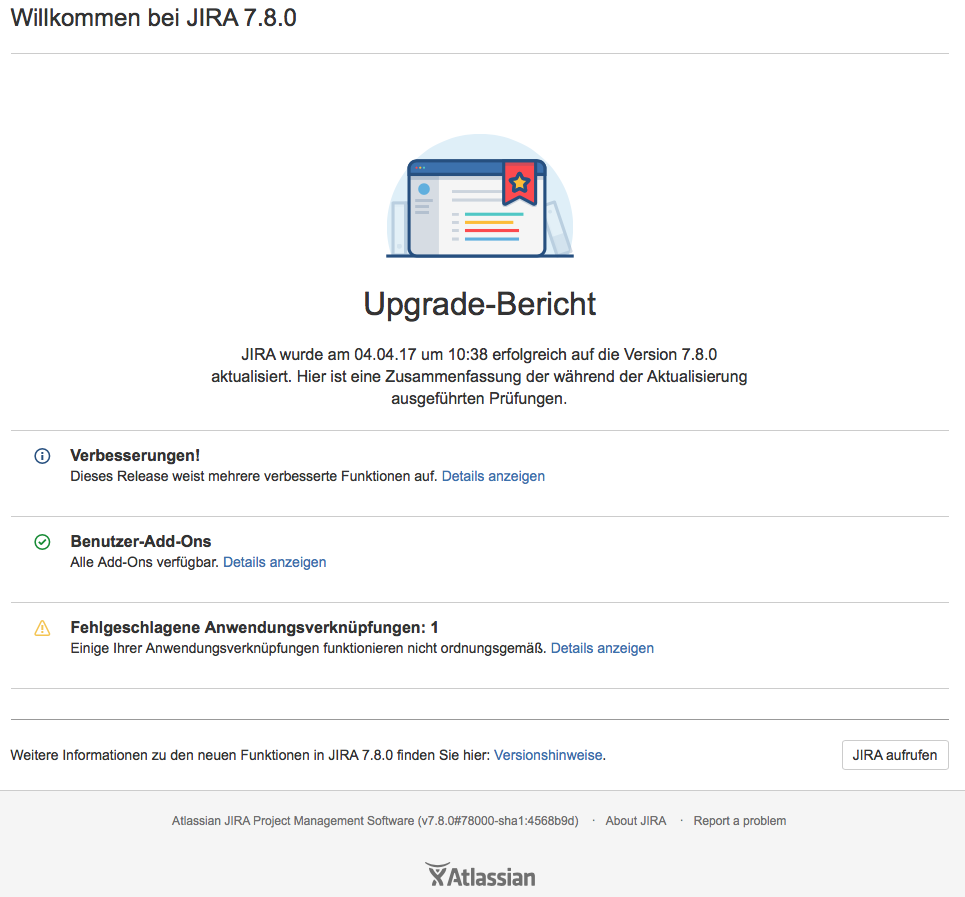Click the Willkommen bei JIRA 7.8.0 heading
This screenshot has width=965, height=897.
click(x=153, y=18)
